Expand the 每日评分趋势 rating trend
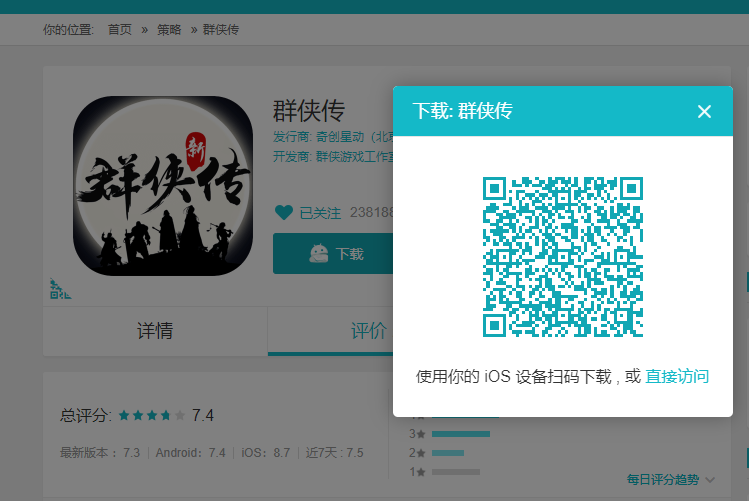The height and width of the screenshot is (501, 749). [670, 480]
